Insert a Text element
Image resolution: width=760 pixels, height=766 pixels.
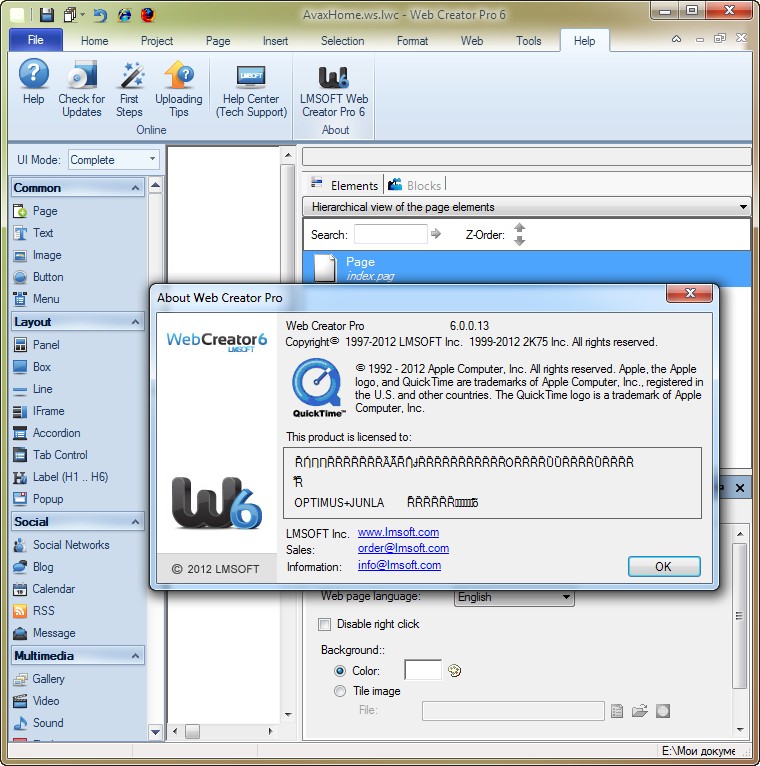click(34, 233)
